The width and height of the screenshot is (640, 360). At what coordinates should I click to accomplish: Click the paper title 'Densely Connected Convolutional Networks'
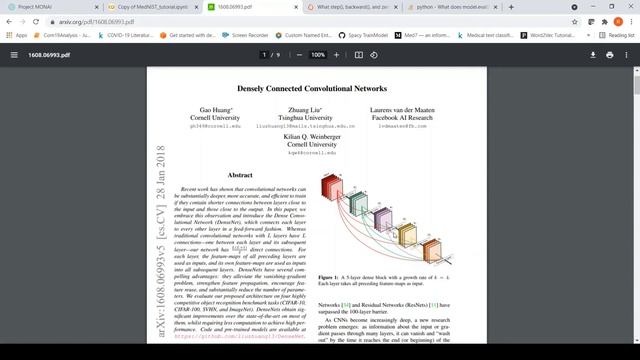(x=312, y=89)
